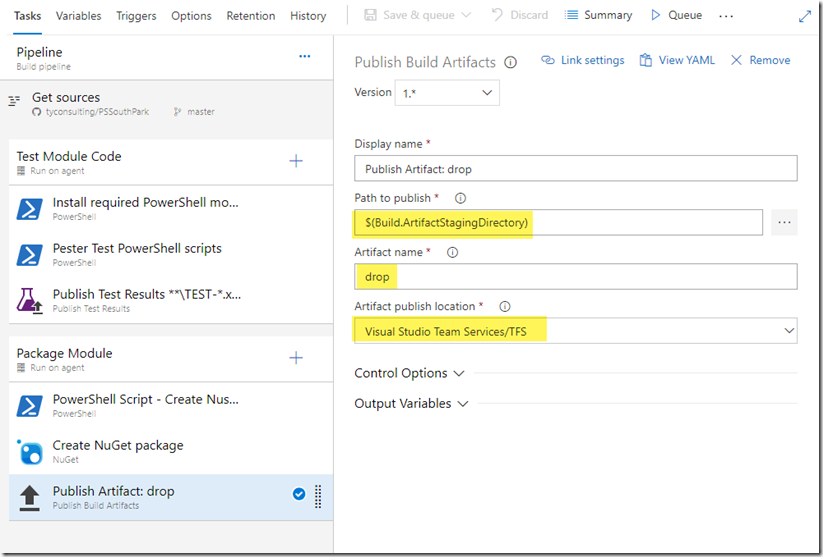Click drag handle of Publish Artifact task
This screenshot has height=557, width=823.
coord(318,497)
